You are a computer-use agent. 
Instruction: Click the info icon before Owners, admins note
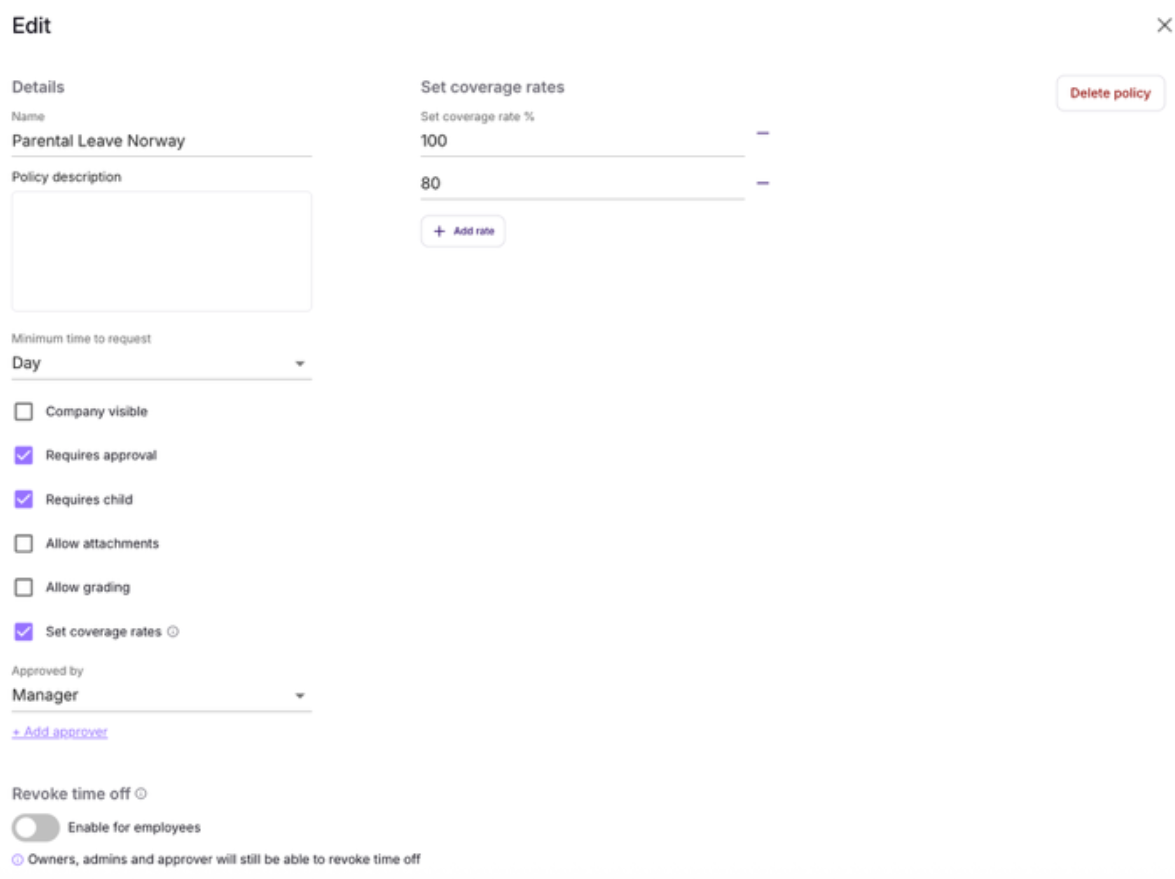coord(18,860)
